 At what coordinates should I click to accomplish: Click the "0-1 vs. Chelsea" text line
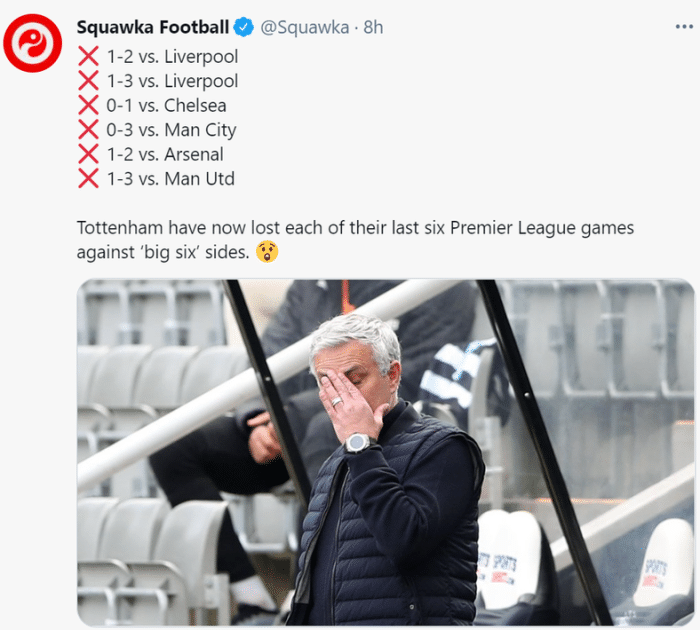[166, 106]
